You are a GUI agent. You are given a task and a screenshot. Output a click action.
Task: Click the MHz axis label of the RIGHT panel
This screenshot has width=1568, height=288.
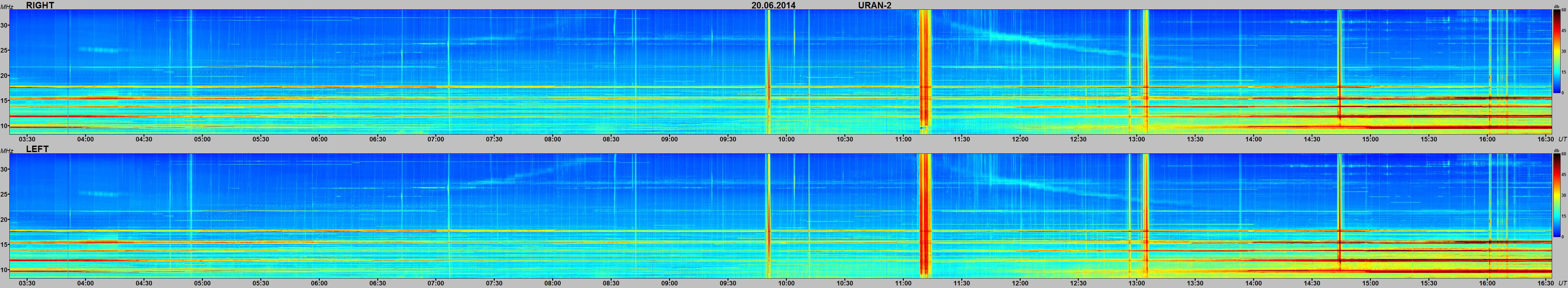coord(7,7)
